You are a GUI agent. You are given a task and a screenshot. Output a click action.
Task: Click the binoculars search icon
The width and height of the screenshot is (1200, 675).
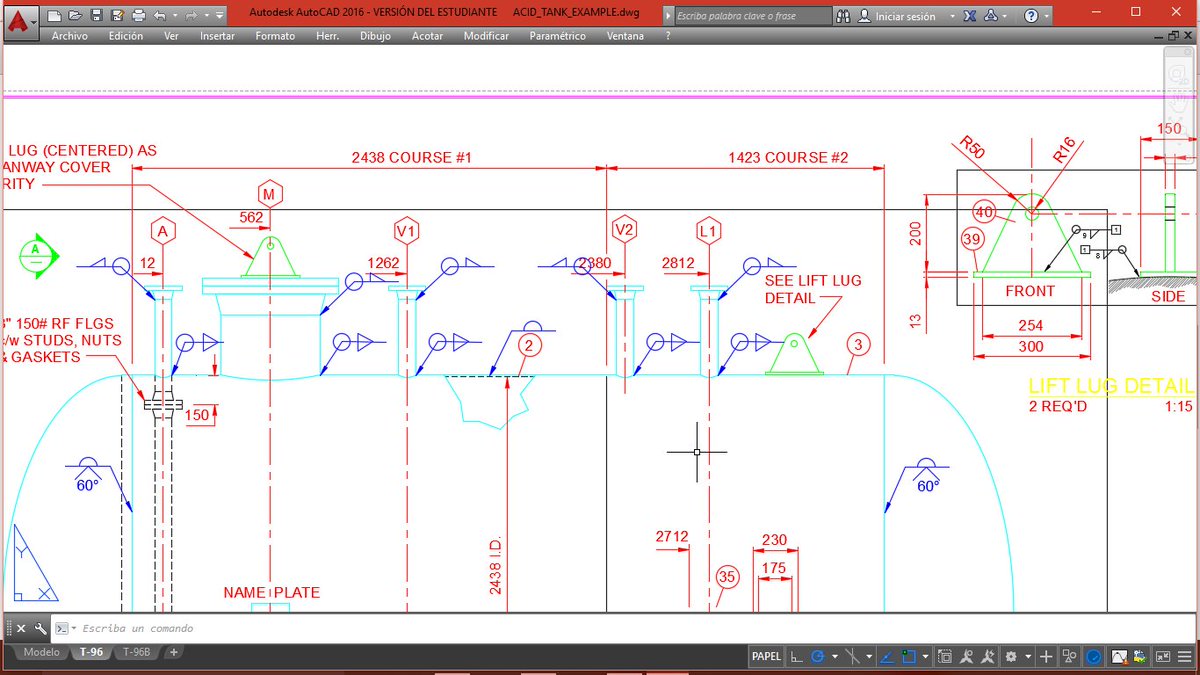843,16
